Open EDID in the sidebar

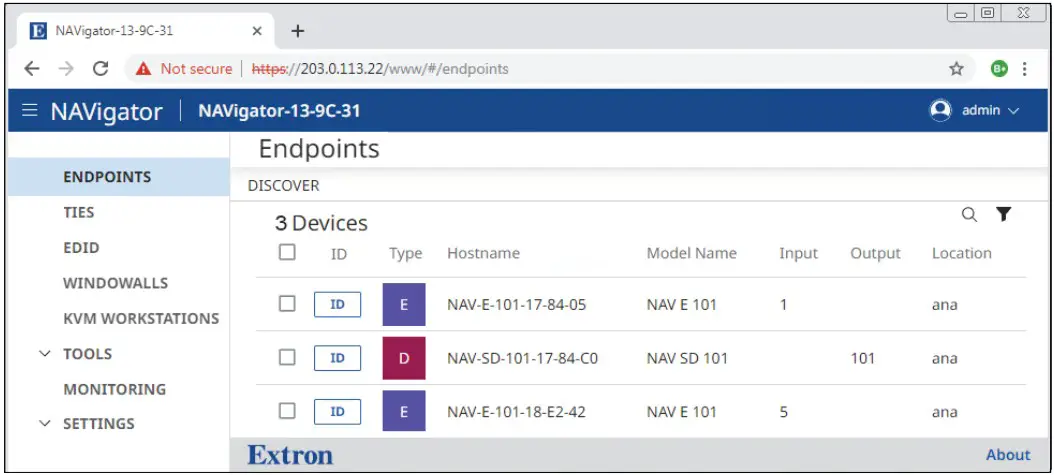(x=81, y=248)
